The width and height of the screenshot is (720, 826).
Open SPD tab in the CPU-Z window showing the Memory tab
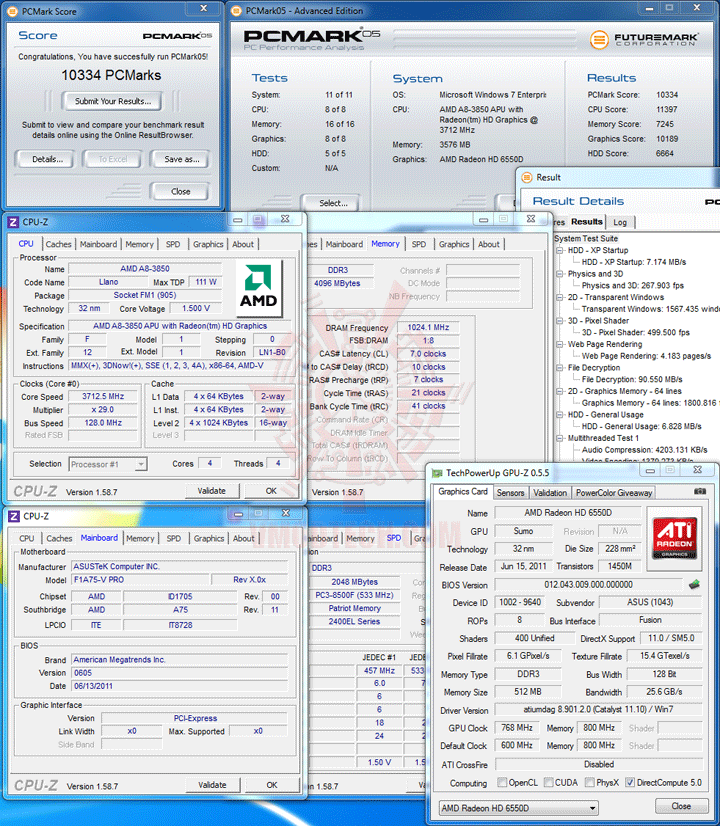[x=419, y=244]
